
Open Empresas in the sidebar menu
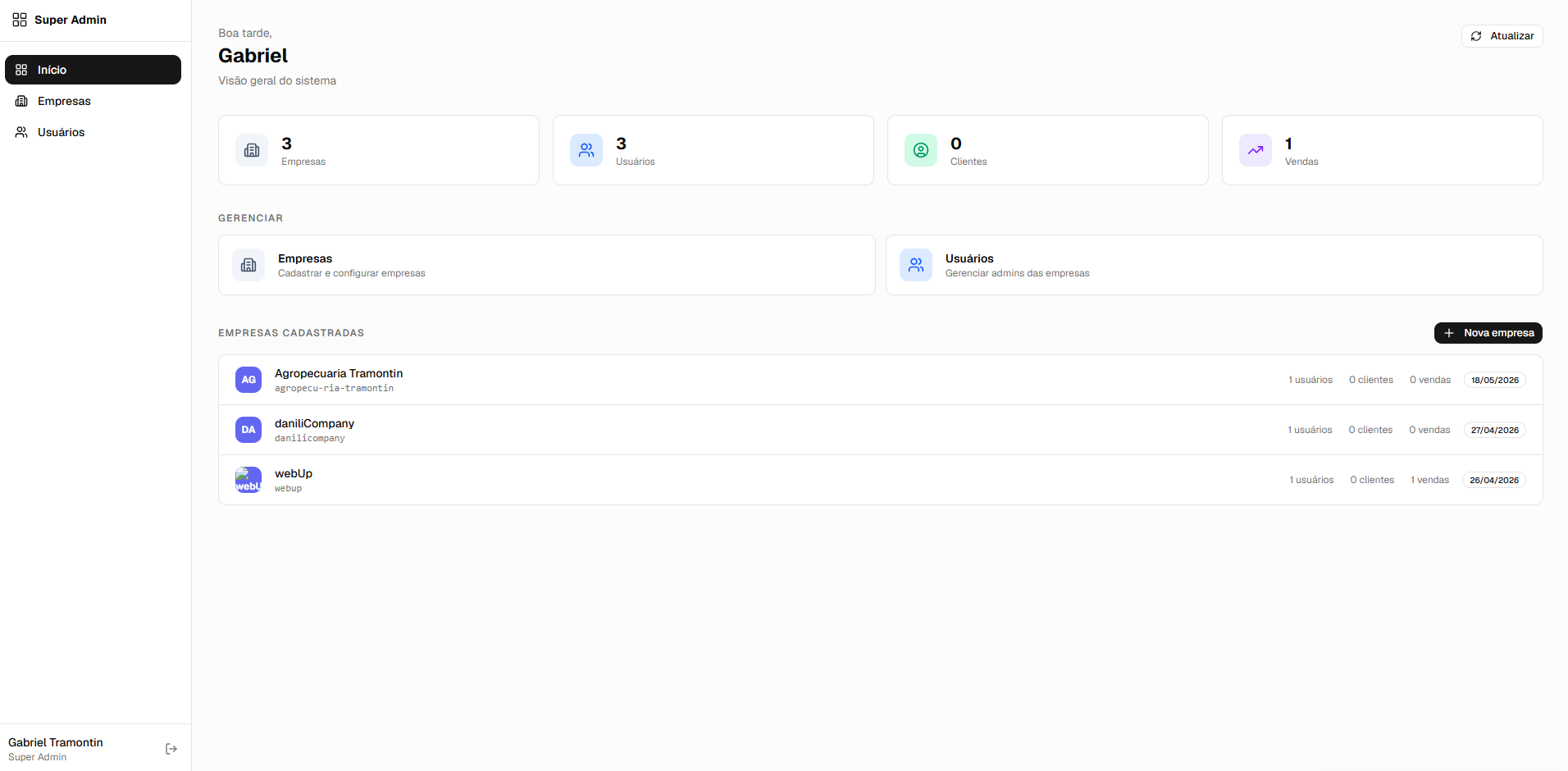93,101
